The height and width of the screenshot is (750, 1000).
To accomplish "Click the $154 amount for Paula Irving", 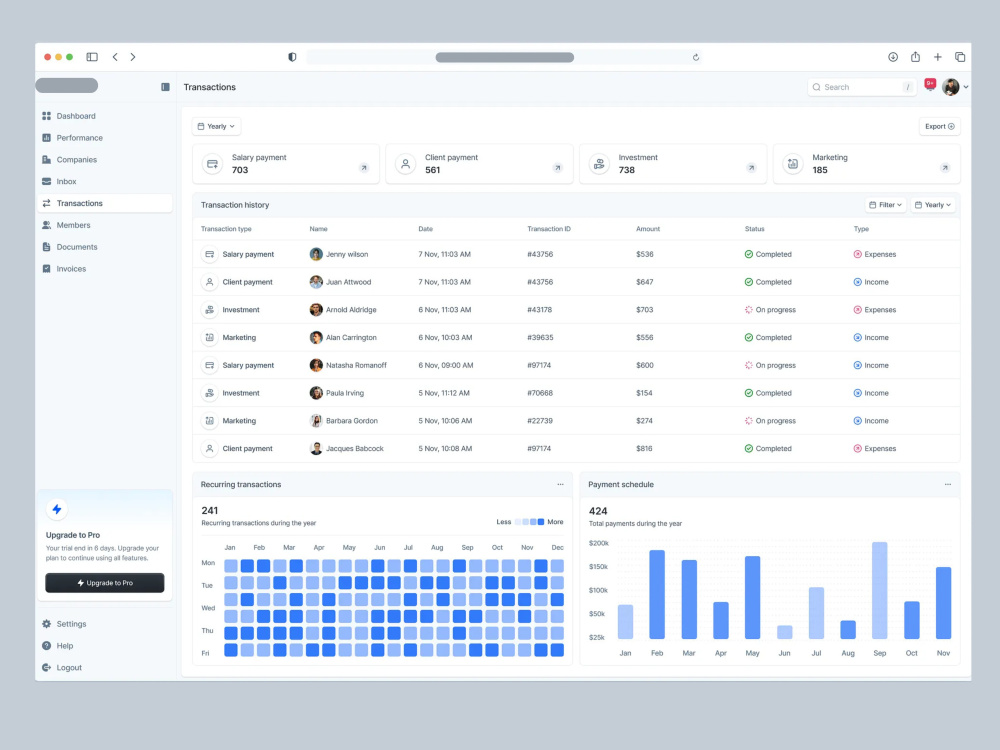I will [644, 393].
